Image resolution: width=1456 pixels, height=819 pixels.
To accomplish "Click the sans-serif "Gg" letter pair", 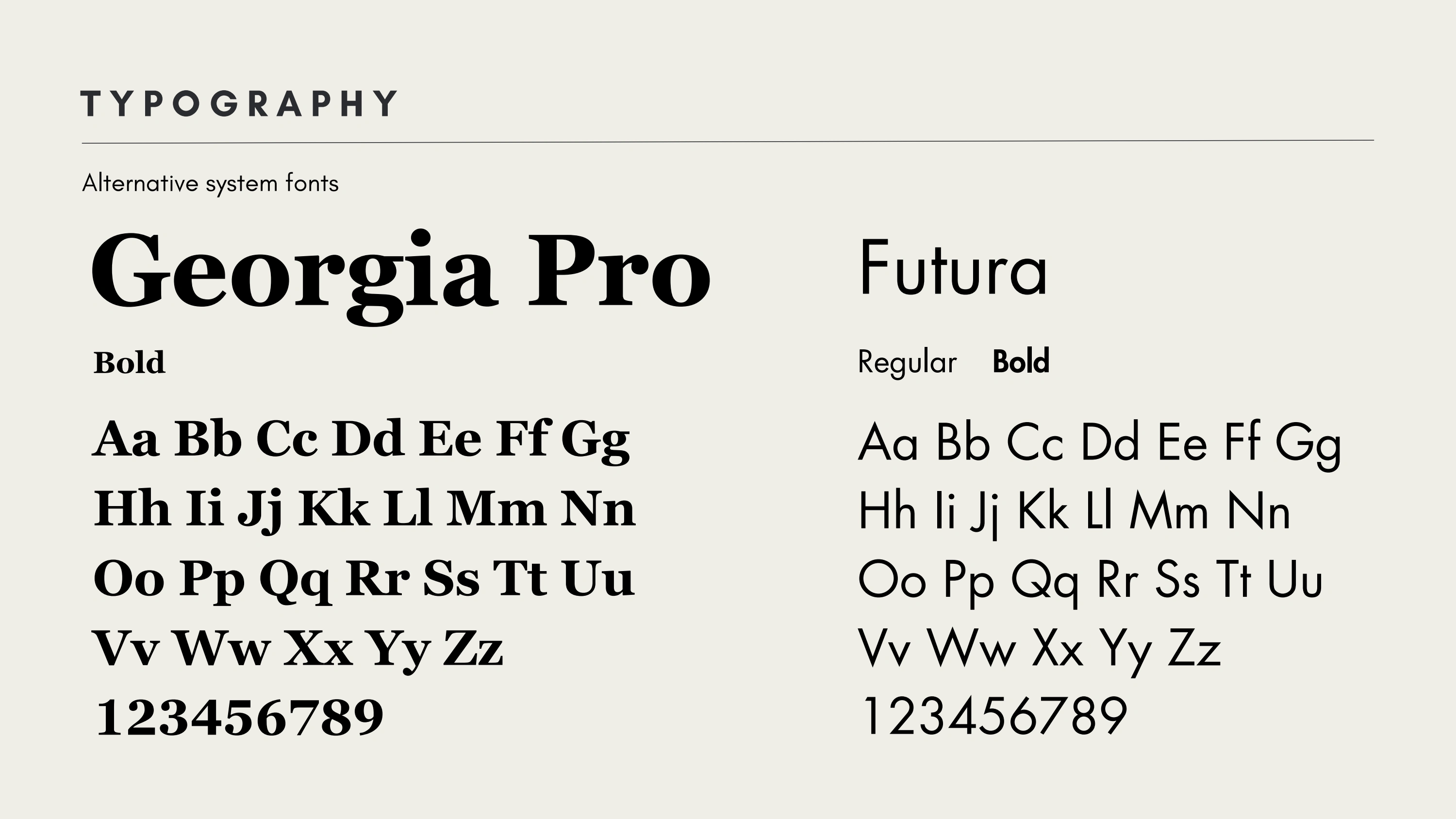I will (x=1308, y=443).
